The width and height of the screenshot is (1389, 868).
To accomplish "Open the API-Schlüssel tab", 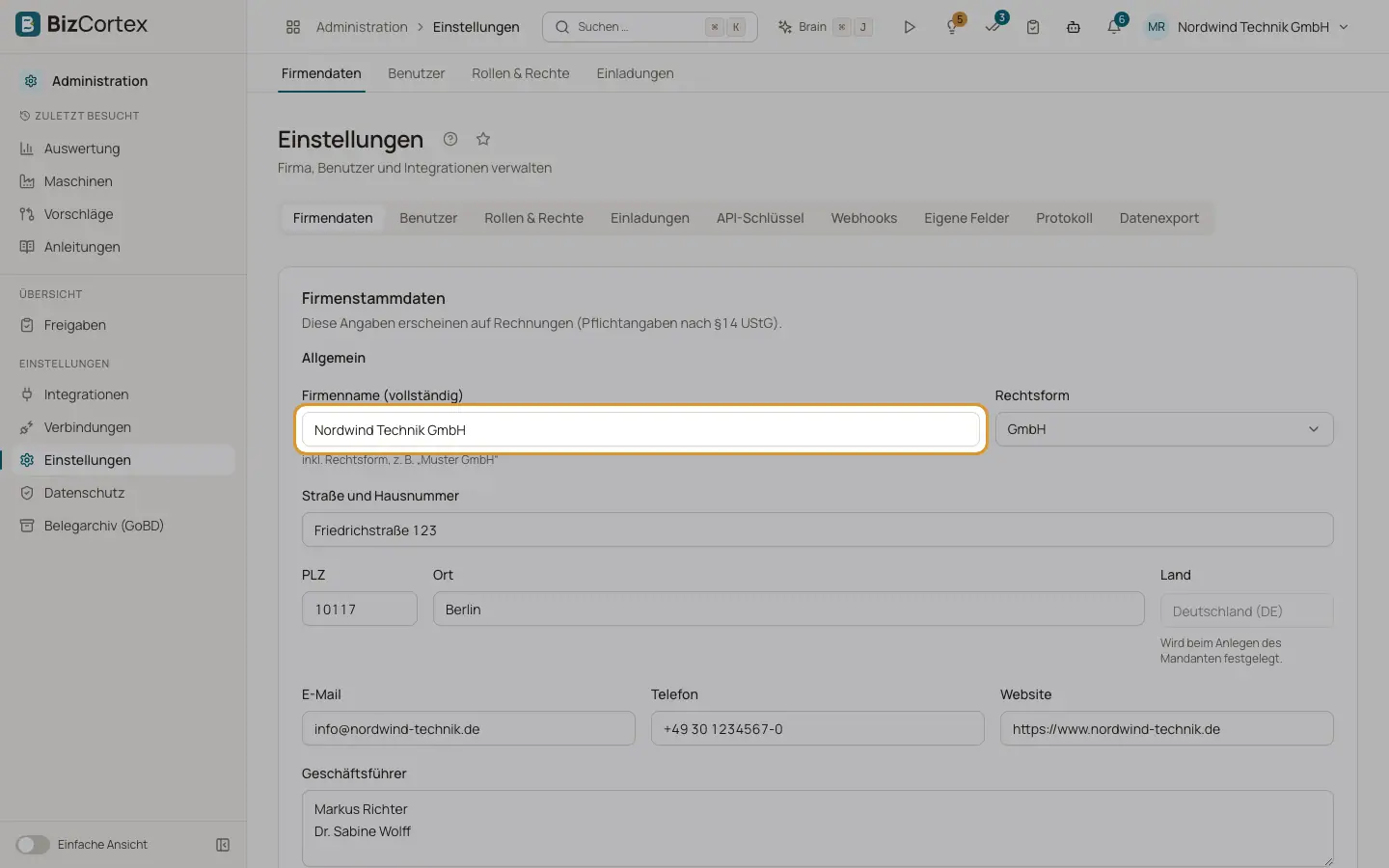I will (760, 218).
